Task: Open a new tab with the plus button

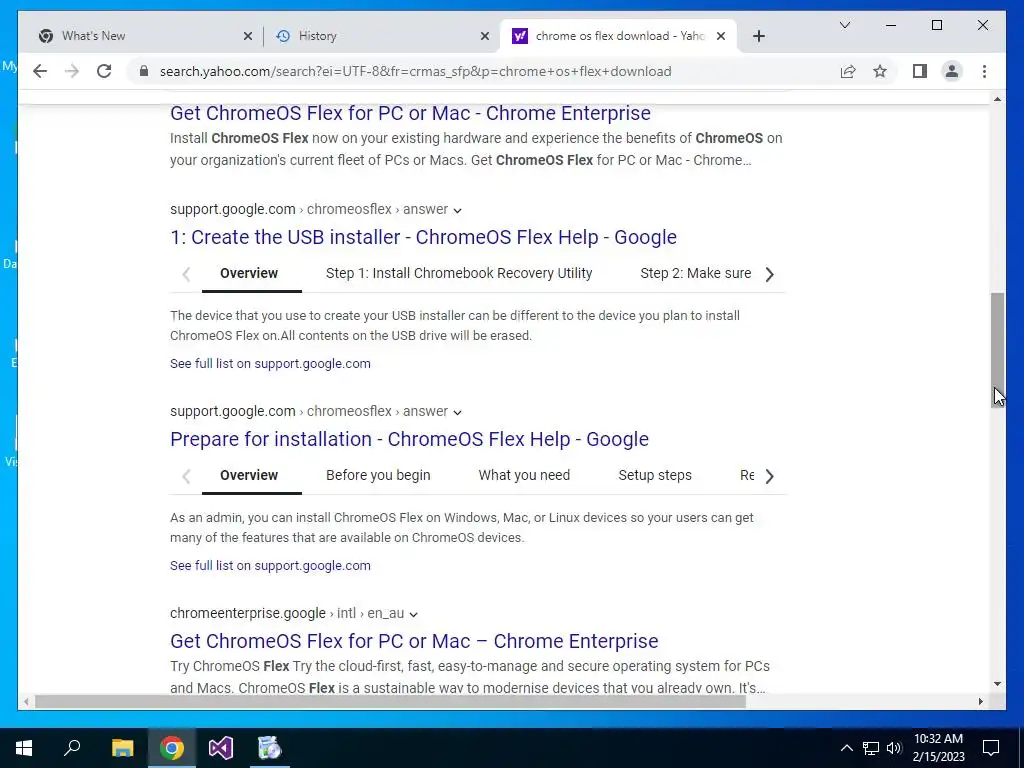Action: [x=758, y=36]
